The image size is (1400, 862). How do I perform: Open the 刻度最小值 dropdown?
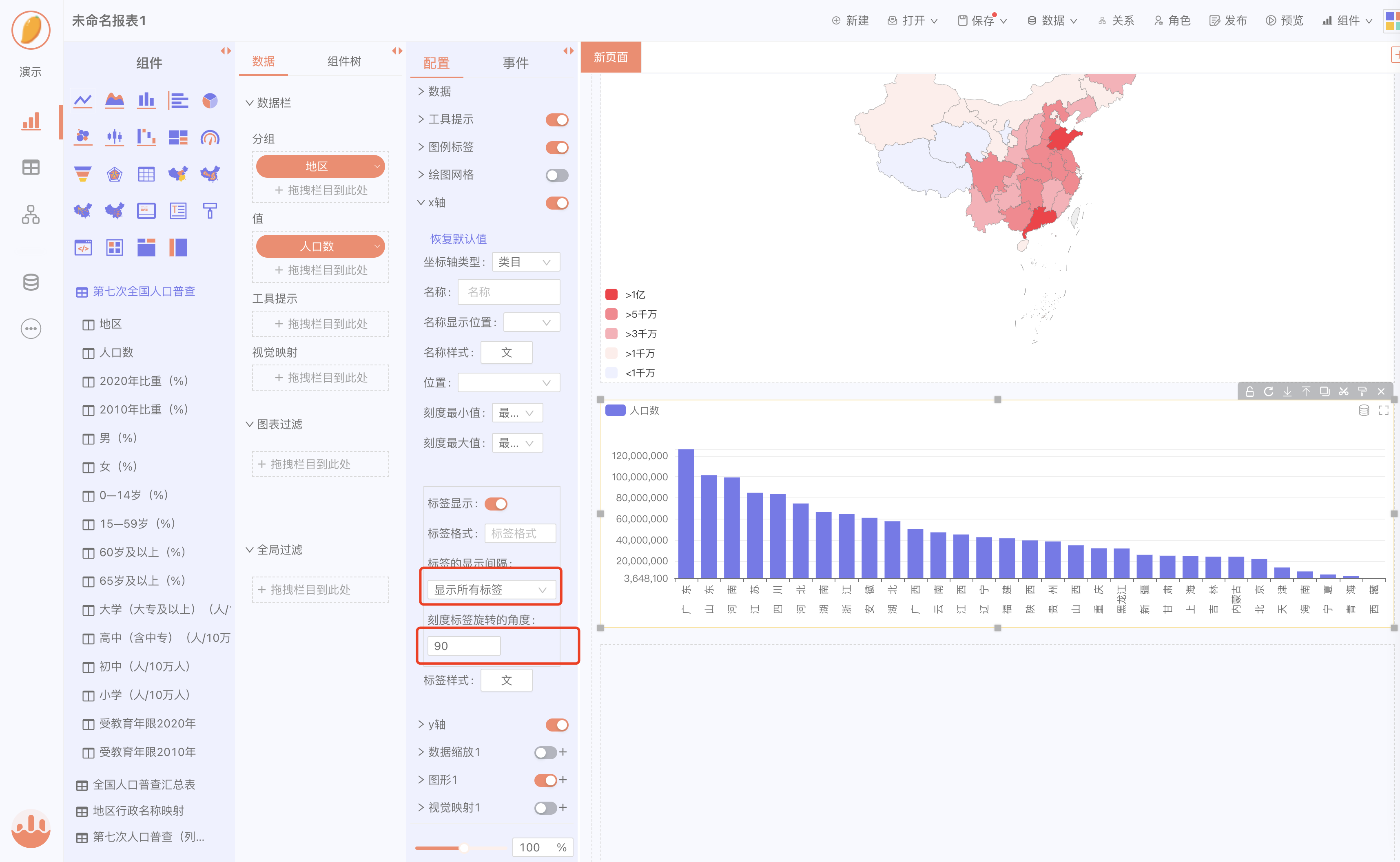click(517, 413)
